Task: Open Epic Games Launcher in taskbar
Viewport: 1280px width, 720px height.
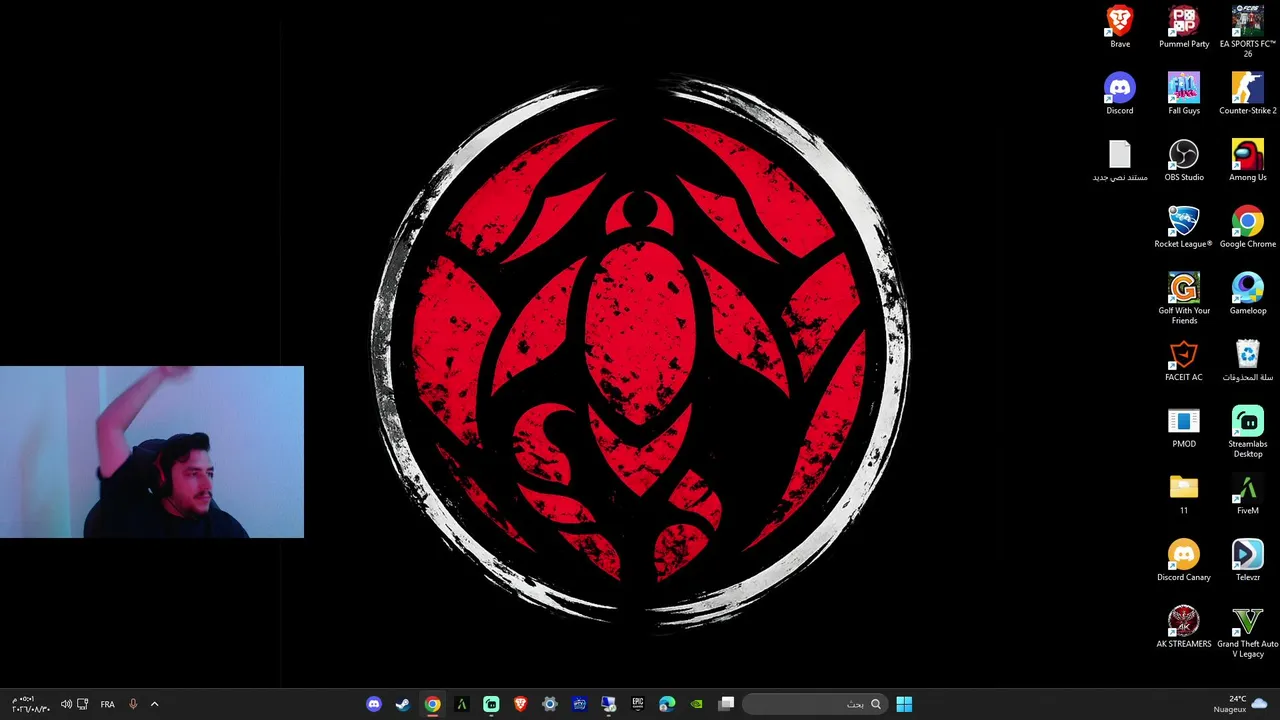Action: pyautogui.click(x=638, y=704)
